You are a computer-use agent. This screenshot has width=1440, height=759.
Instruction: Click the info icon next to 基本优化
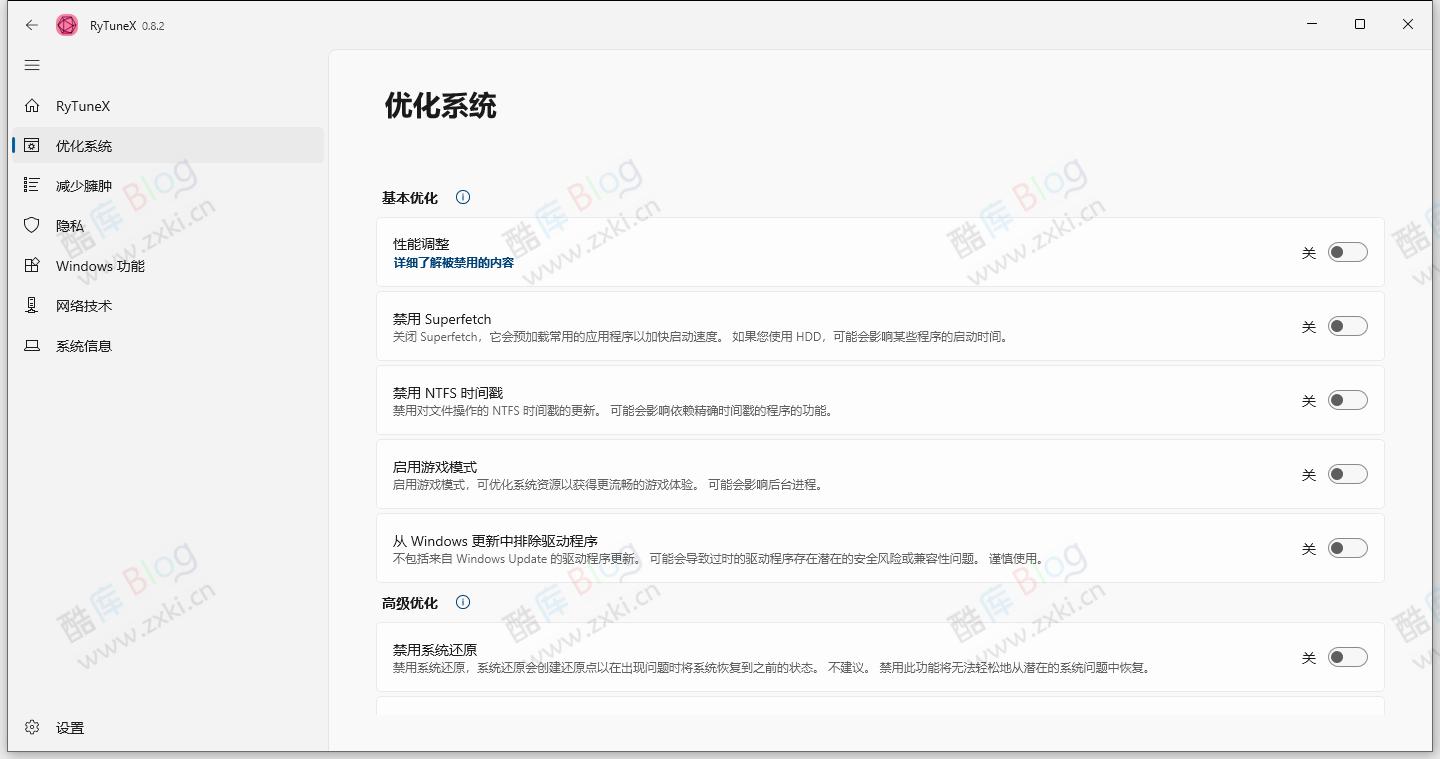(x=462, y=197)
